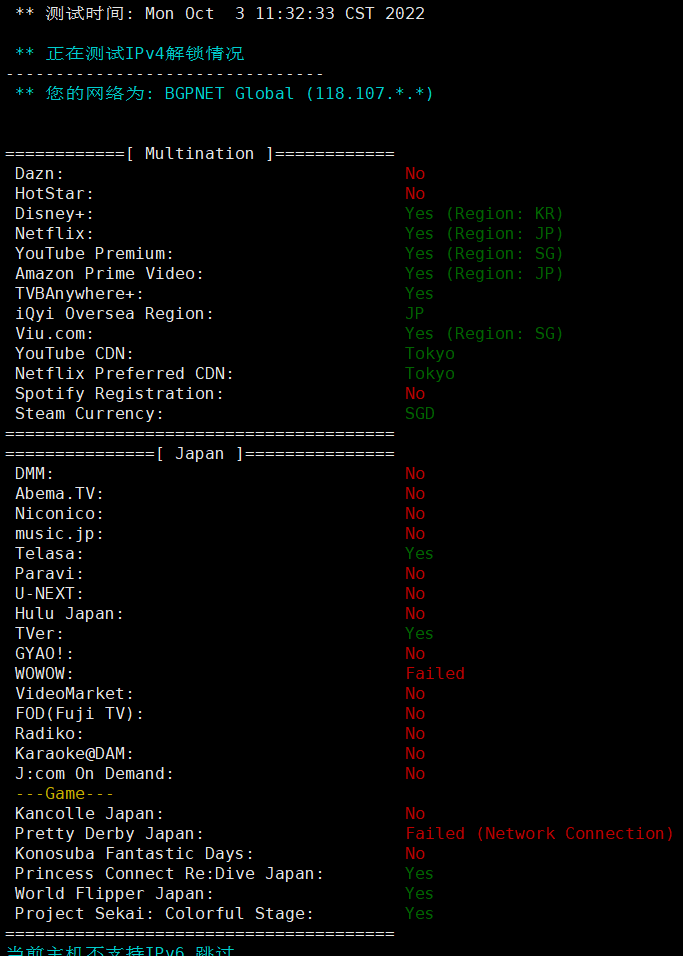Click the Project Sekai: Colorful Stage label
This screenshot has width=683, height=956.
[165, 913]
